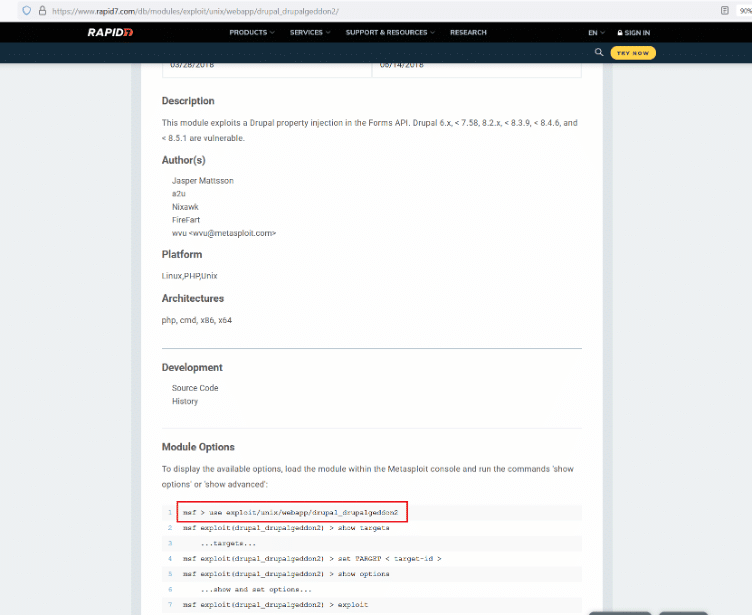Go to the Research menu item
The width and height of the screenshot is (755, 615).
(x=468, y=32)
